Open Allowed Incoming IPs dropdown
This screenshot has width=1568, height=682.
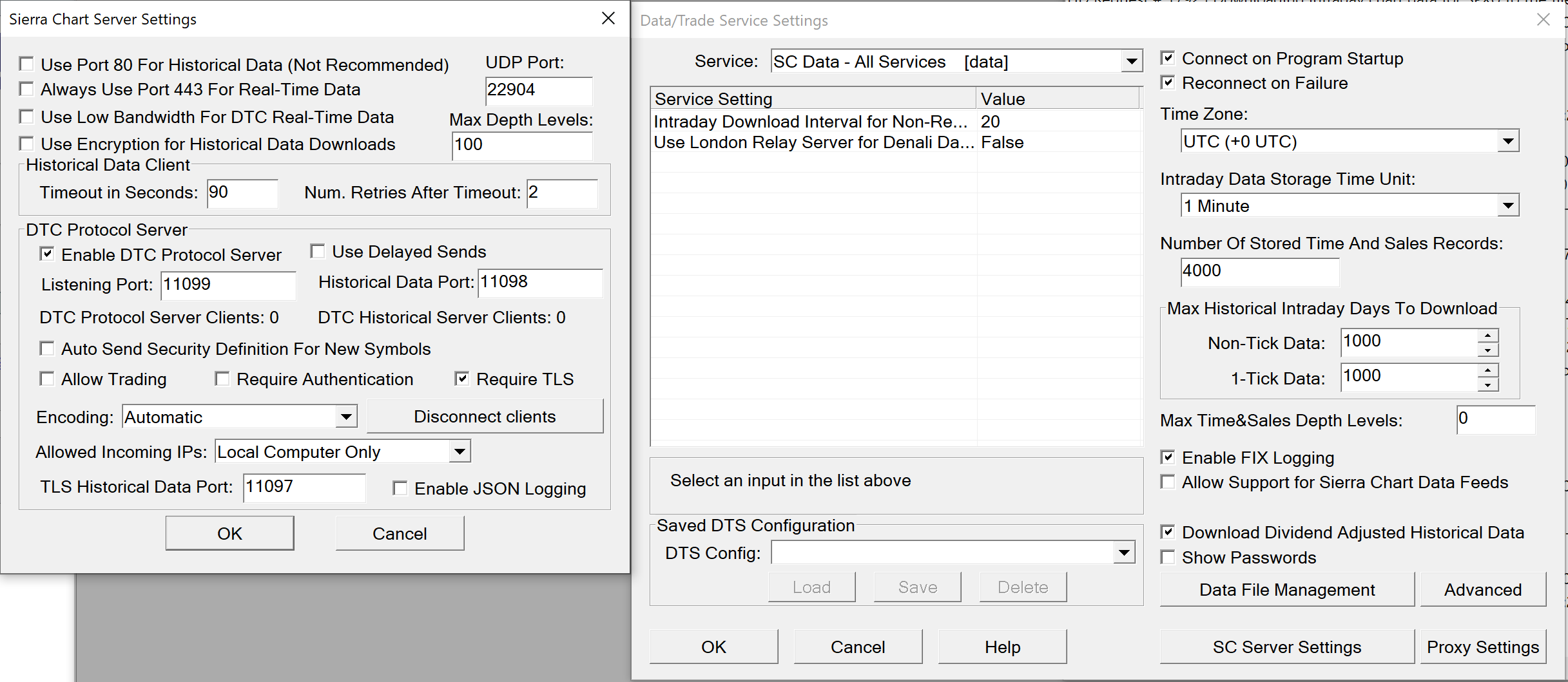(x=460, y=451)
